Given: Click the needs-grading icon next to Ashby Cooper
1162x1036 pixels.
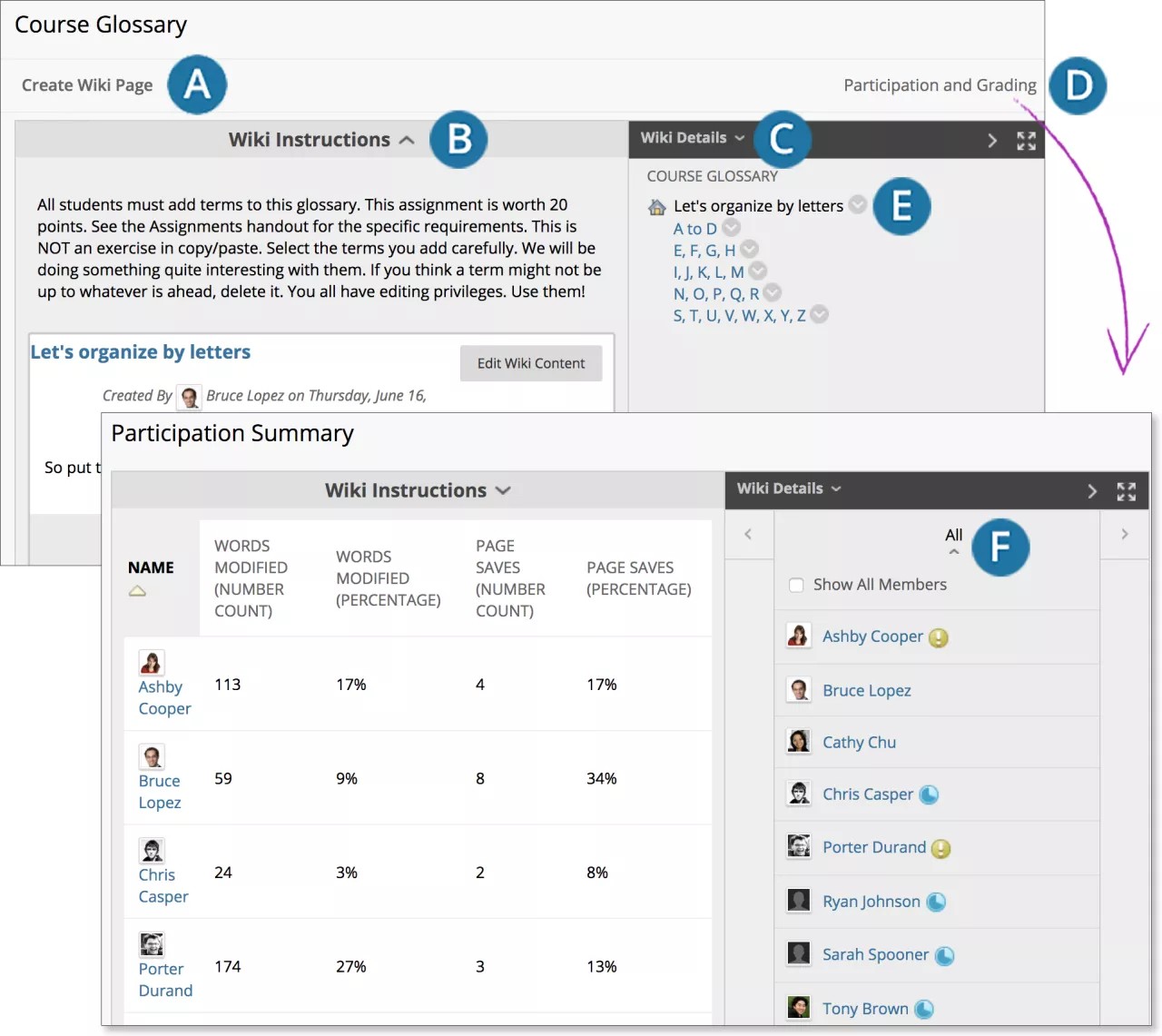Looking at the screenshot, I should point(939,638).
